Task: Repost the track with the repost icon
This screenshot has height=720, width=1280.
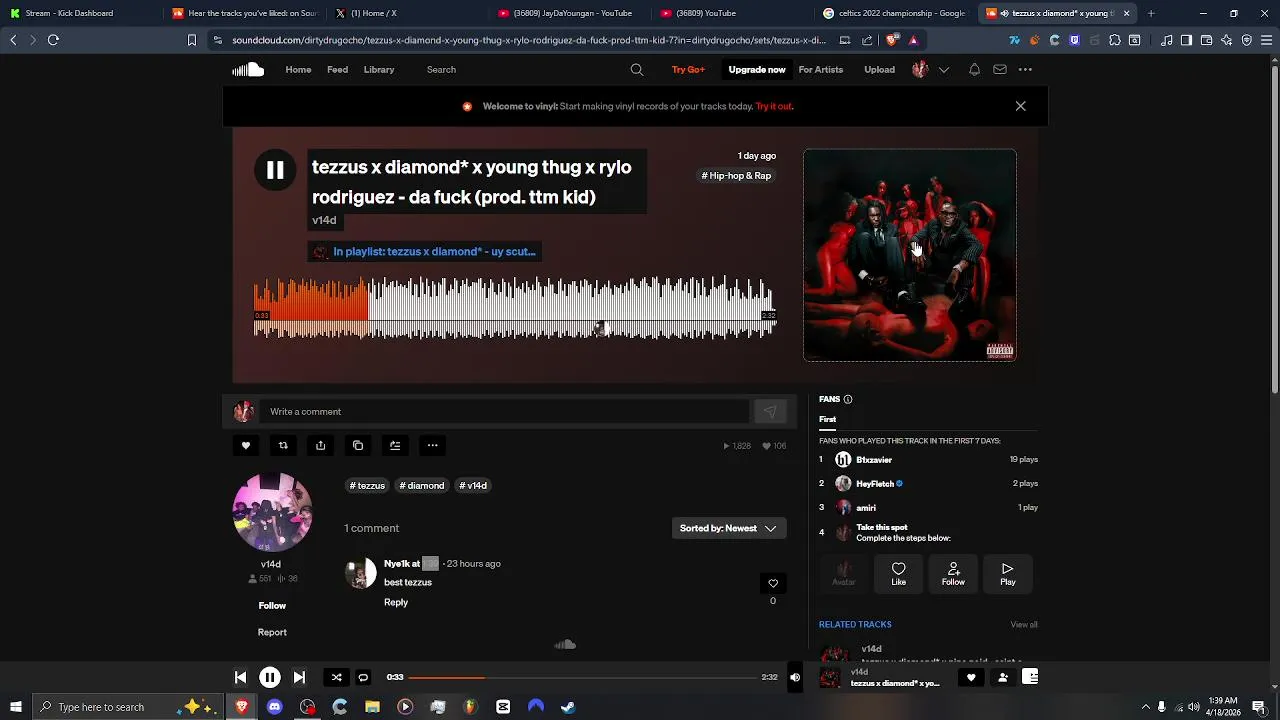Action: [x=283, y=445]
